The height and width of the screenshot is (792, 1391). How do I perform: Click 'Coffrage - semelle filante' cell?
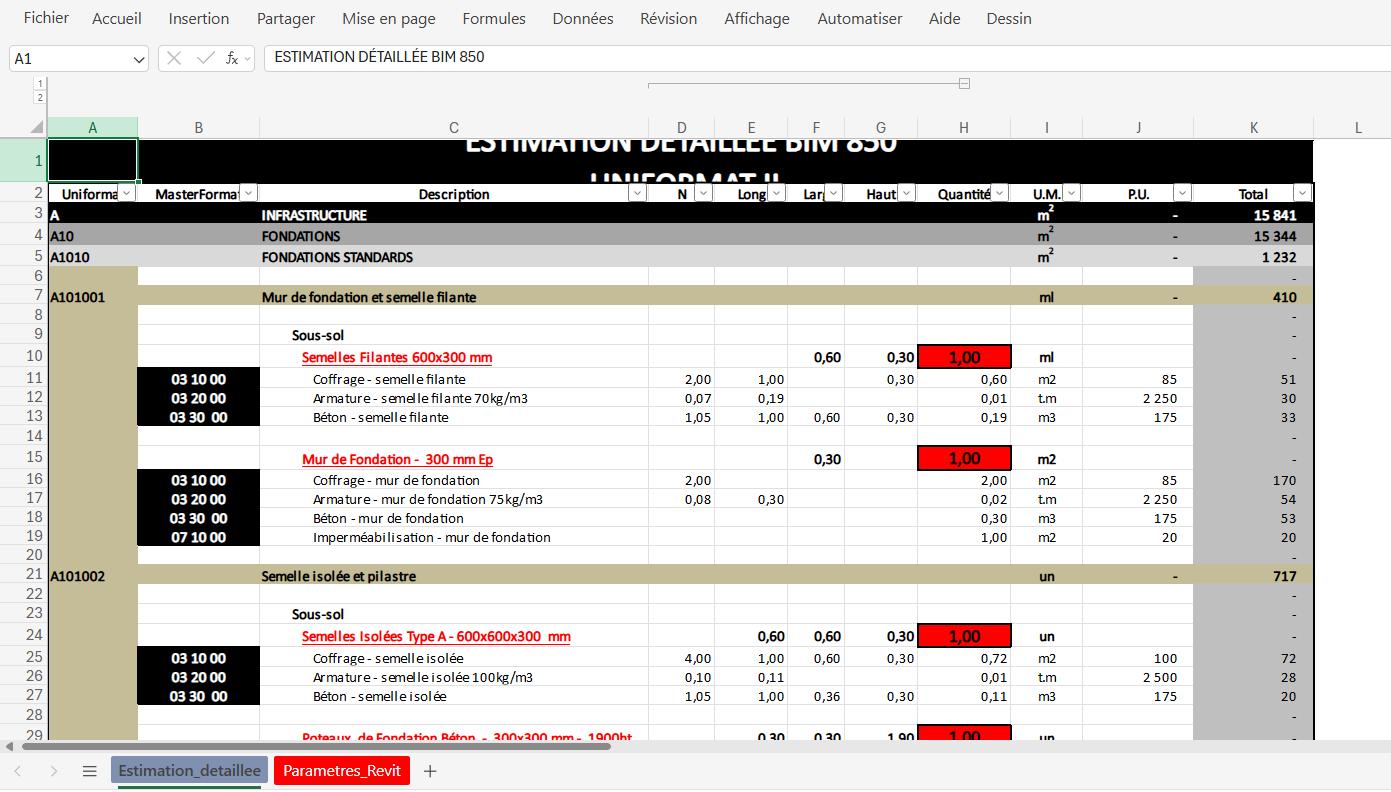(x=454, y=379)
